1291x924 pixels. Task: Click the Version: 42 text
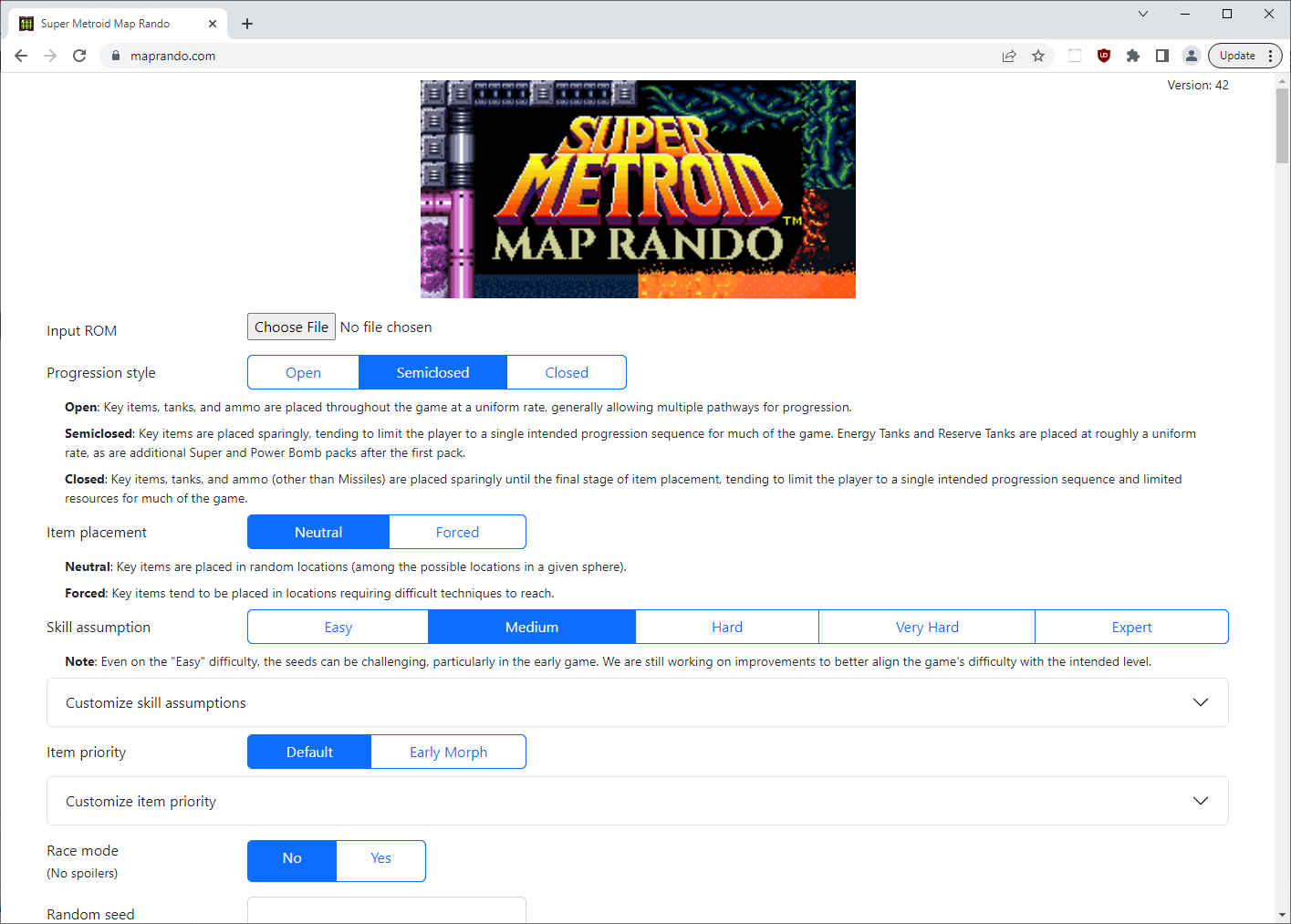(x=1198, y=85)
